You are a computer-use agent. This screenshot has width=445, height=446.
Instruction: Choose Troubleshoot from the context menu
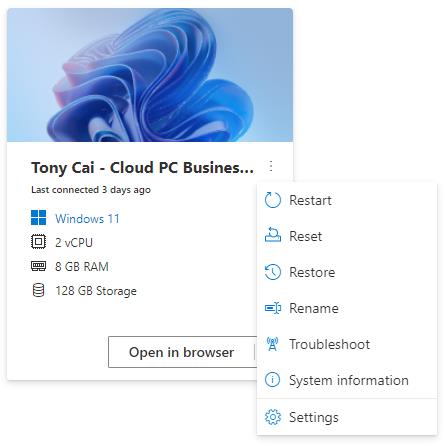coord(347,344)
